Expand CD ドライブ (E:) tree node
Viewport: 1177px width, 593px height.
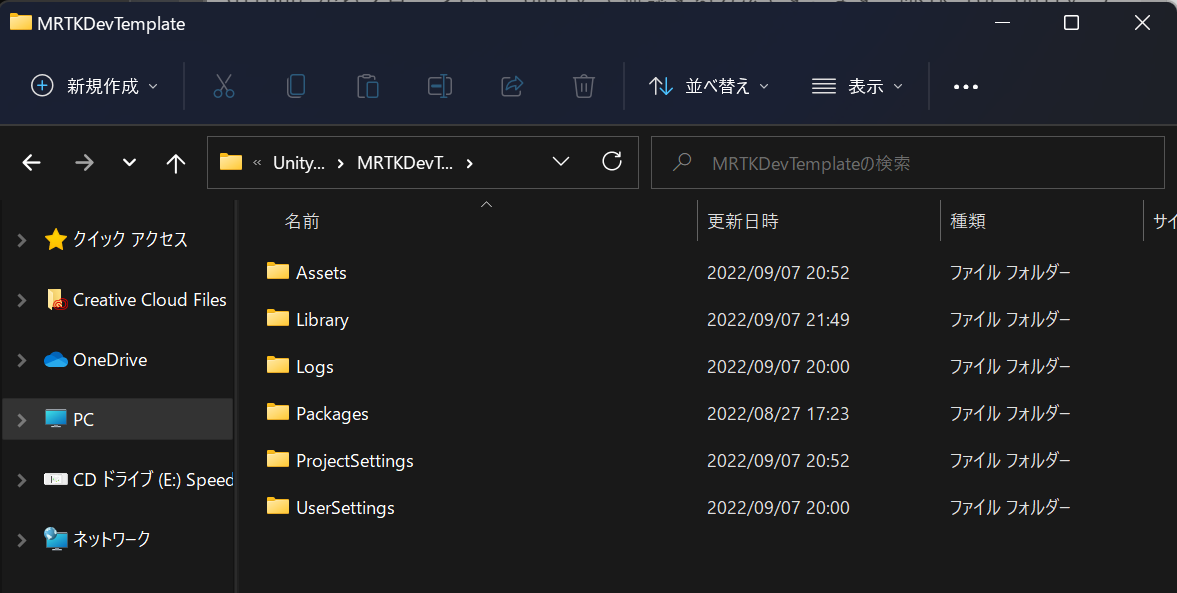tap(22, 479)
